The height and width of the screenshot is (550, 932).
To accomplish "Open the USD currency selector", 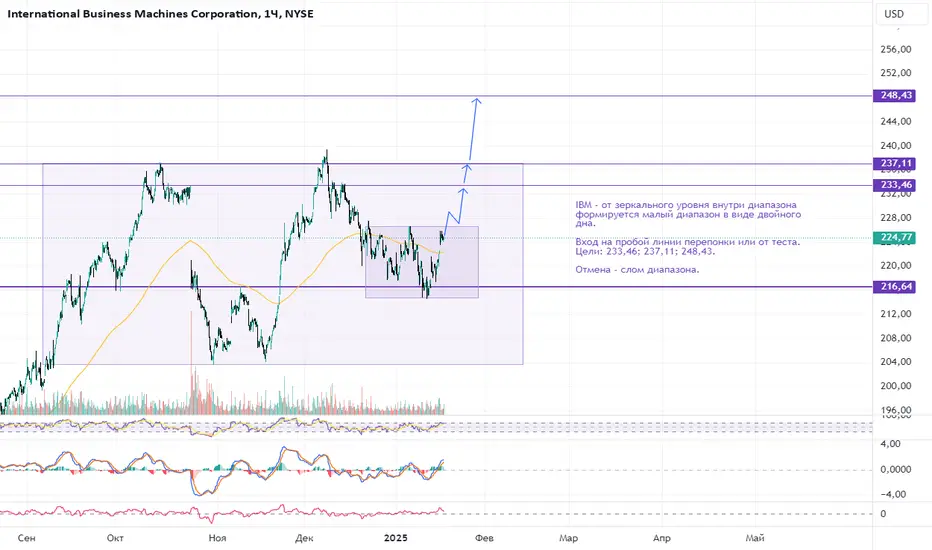I will pyautogui.click(x=901, y=14).
